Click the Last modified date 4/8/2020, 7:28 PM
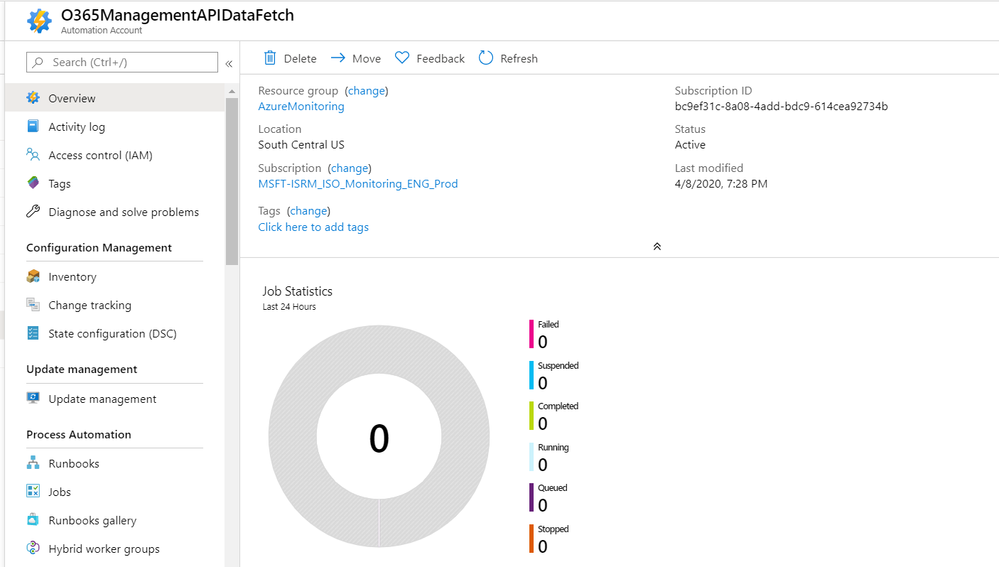999x567 pixels. [x=721, y=183]
